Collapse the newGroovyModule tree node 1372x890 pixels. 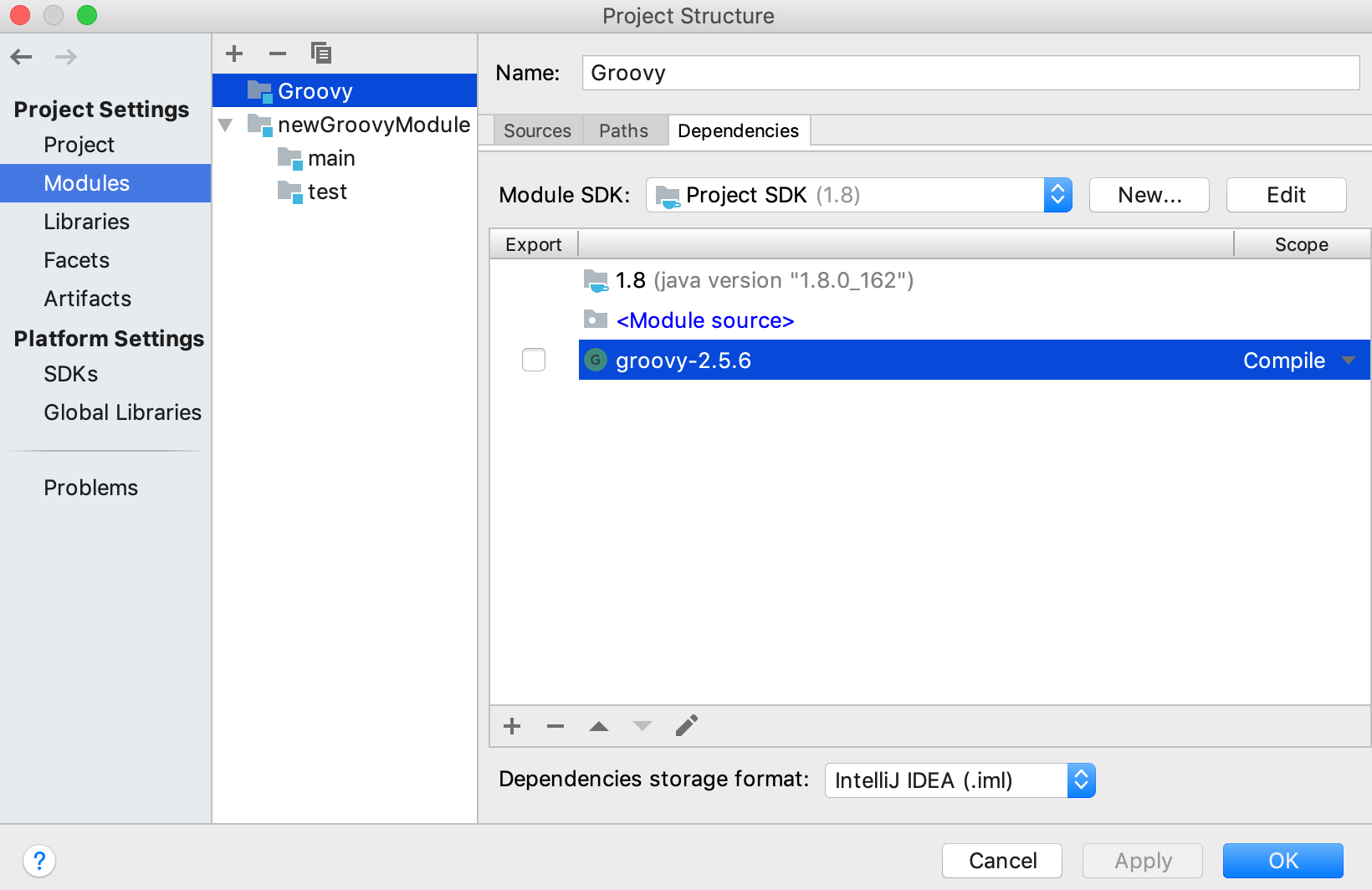point(225,125)
